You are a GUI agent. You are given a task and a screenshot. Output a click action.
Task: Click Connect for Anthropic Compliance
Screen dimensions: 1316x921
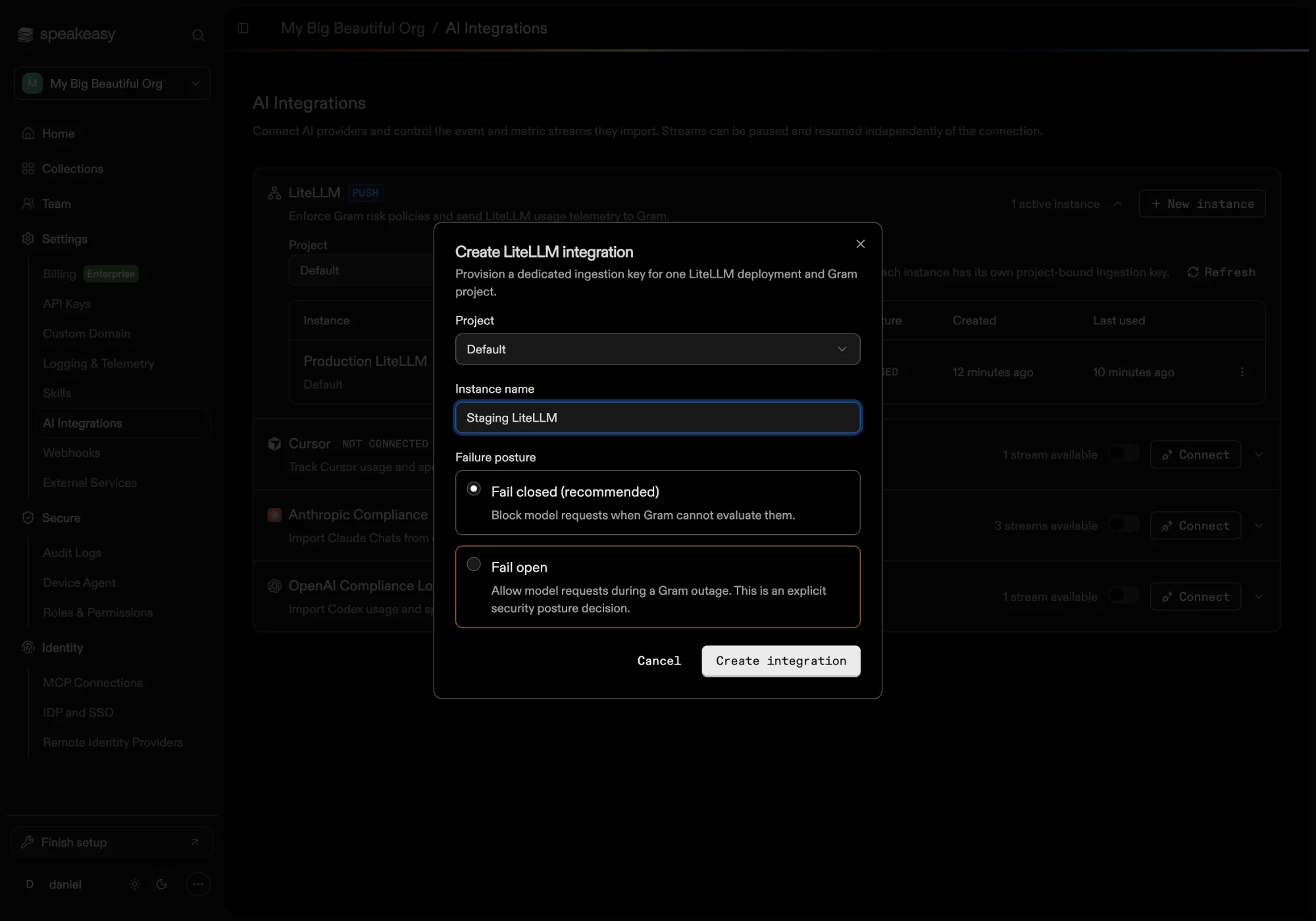click(1196, 526)
